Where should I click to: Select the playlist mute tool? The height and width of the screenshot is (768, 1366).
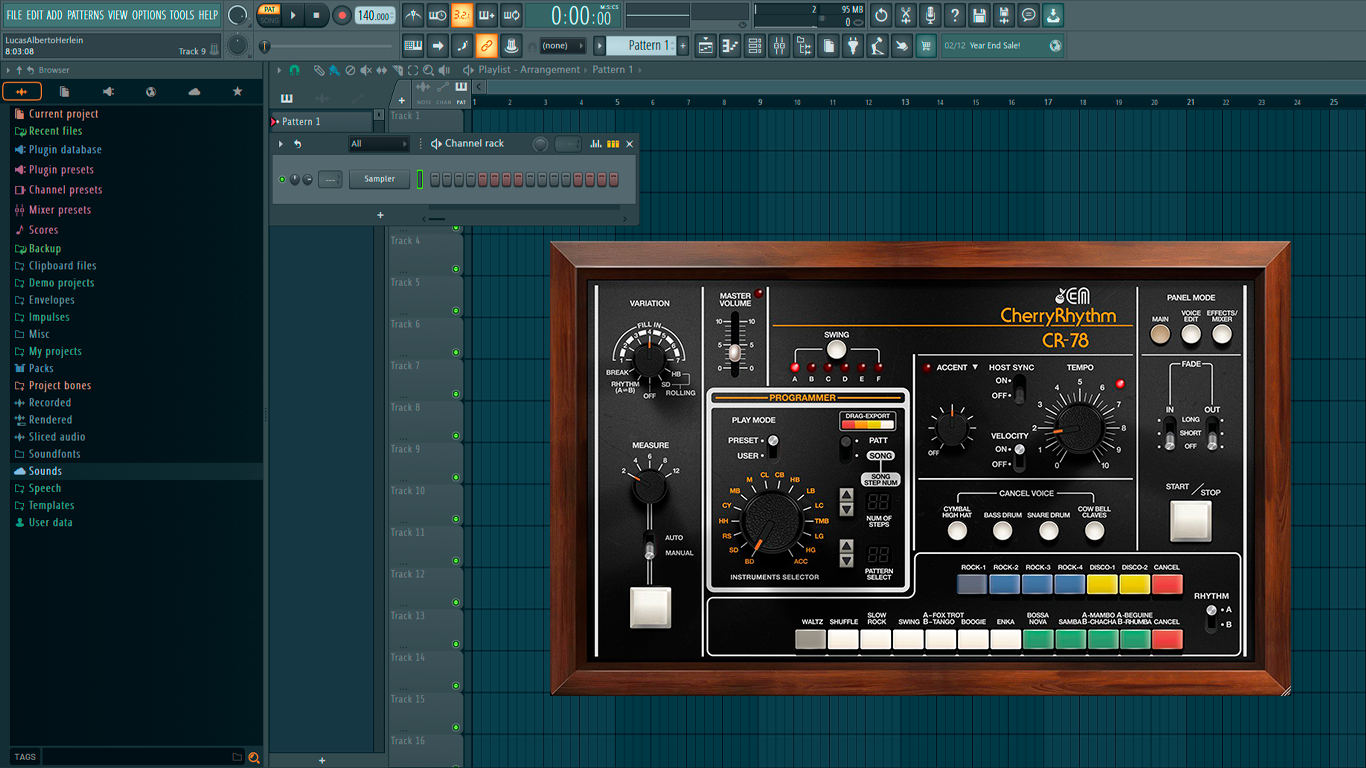(x=366, y=70)
